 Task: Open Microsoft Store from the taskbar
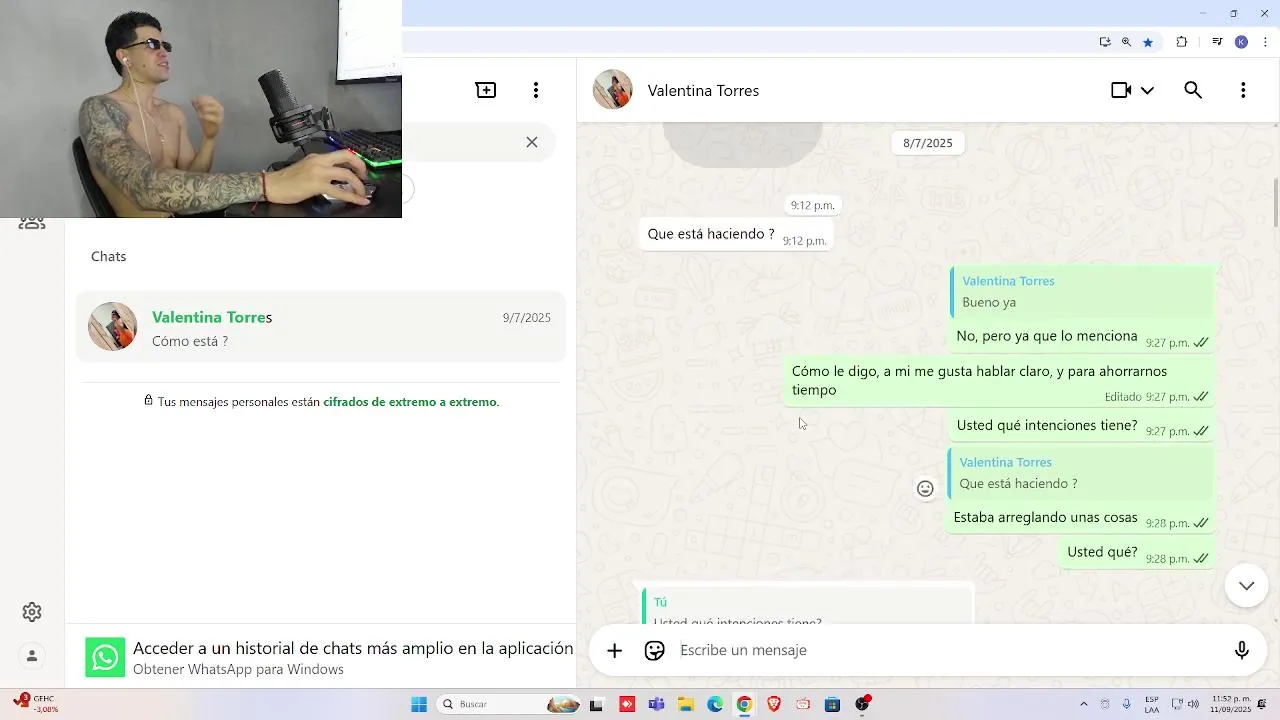point(832,704)
